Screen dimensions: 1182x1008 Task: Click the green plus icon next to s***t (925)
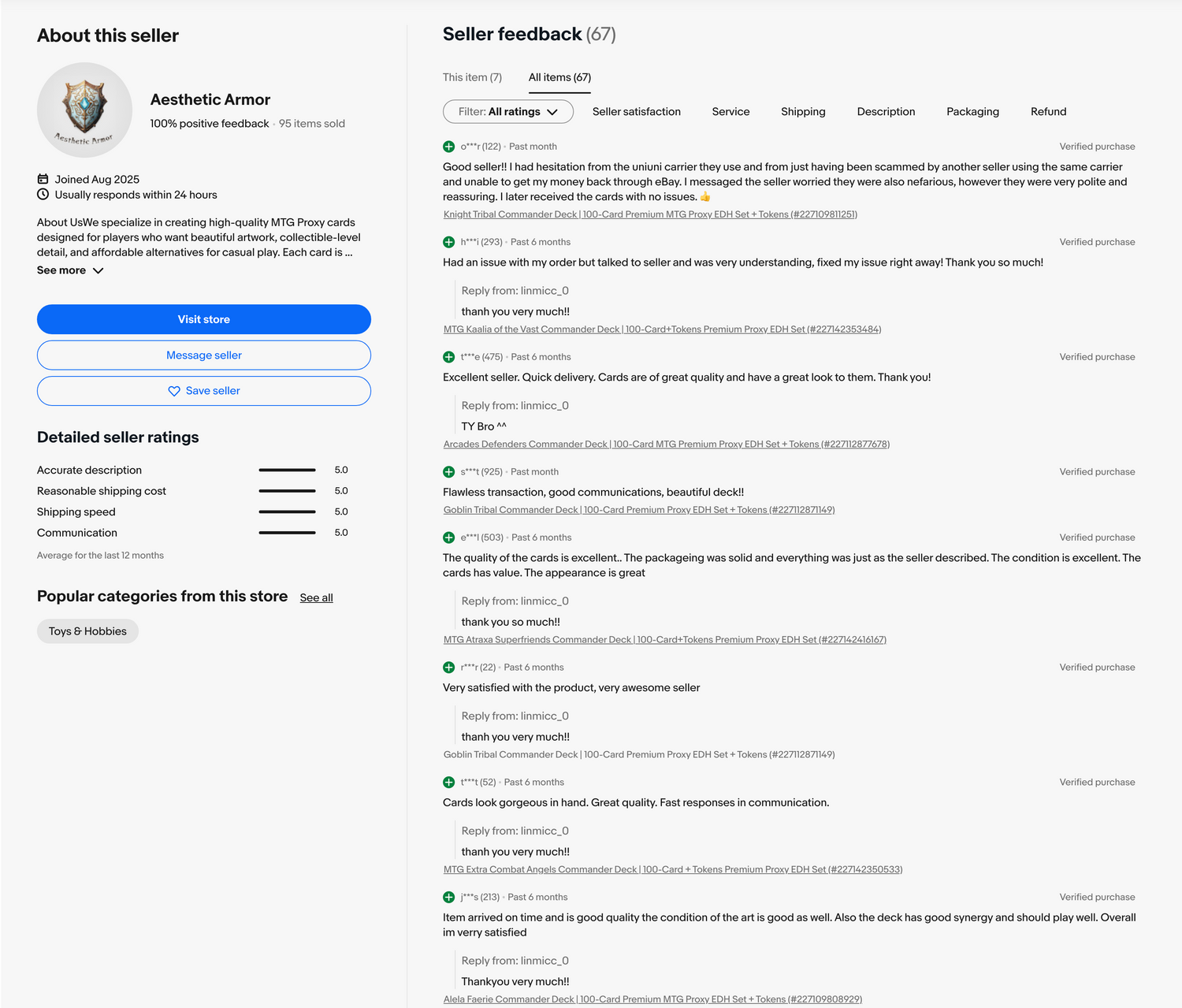449,472
